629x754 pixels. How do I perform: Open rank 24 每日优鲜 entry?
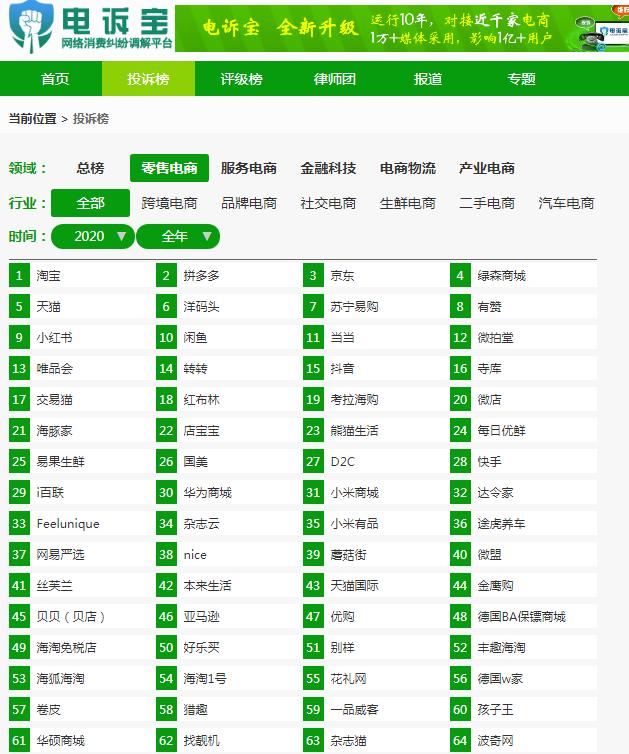pyautogui.click(x=524, y=431)
